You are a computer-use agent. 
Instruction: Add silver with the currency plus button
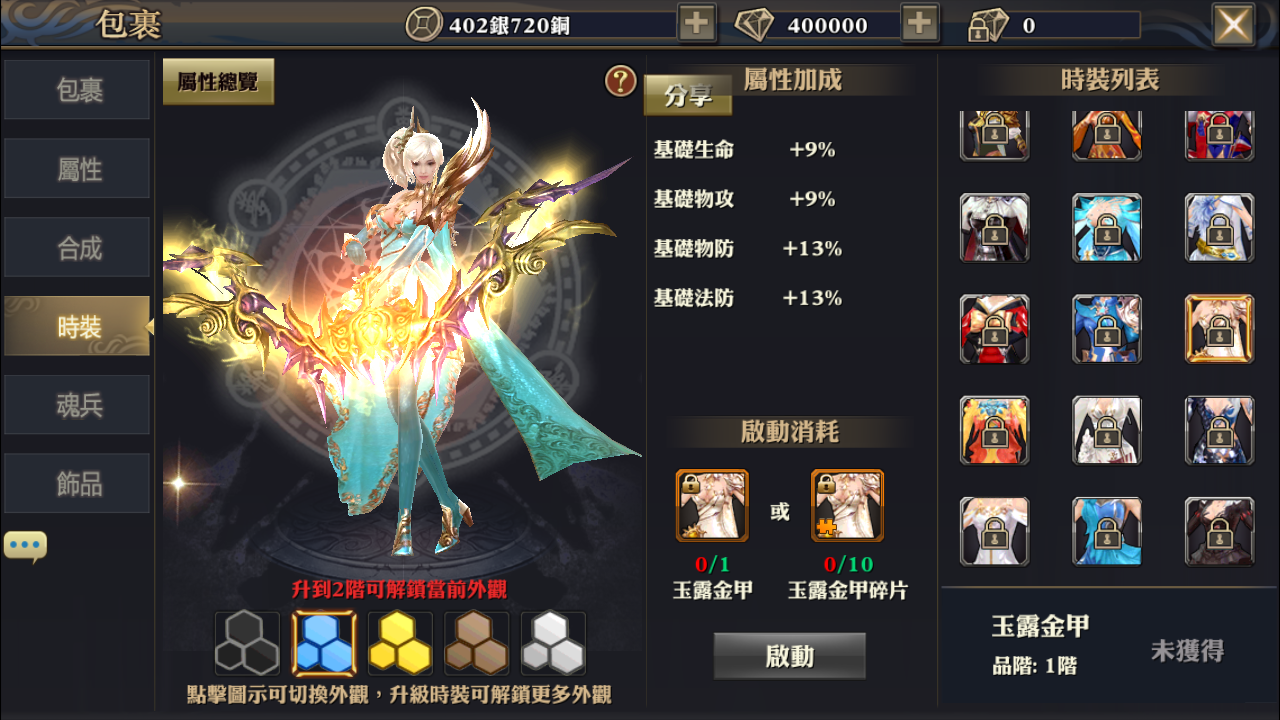[x=697, y=24]
